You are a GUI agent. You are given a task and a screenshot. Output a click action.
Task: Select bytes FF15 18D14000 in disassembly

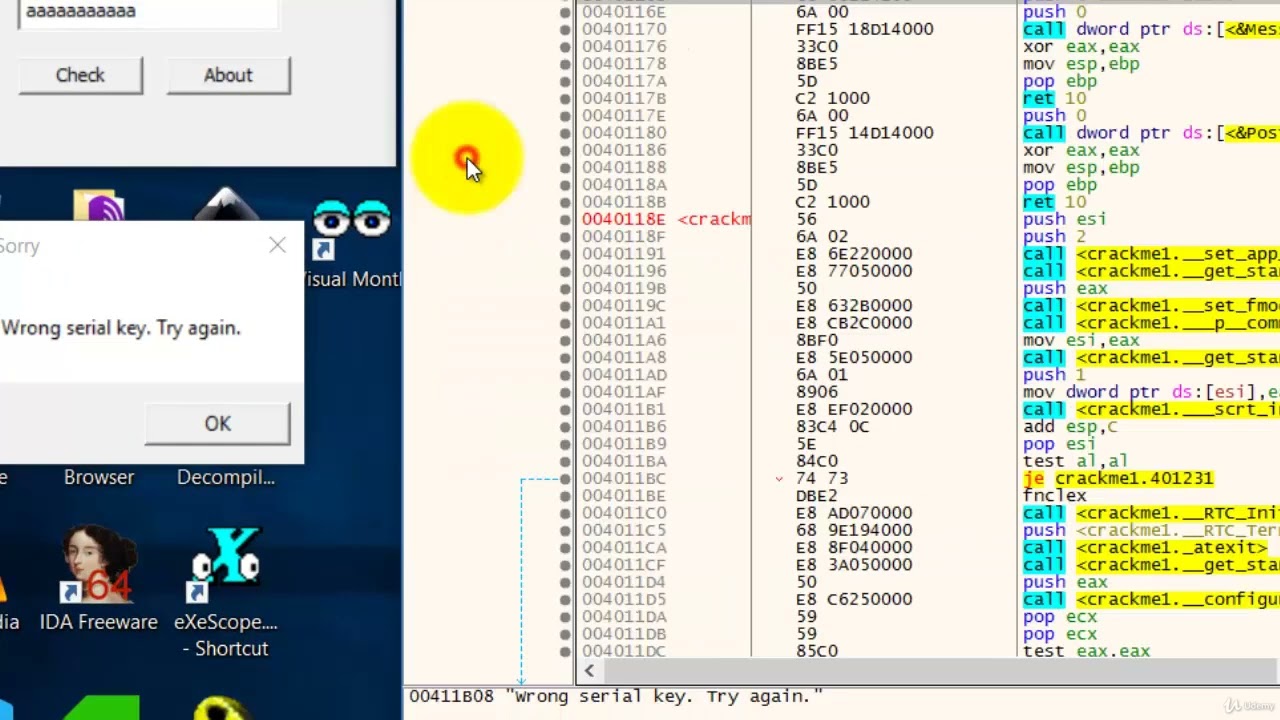pyautogui.click(x=864, y=29)
